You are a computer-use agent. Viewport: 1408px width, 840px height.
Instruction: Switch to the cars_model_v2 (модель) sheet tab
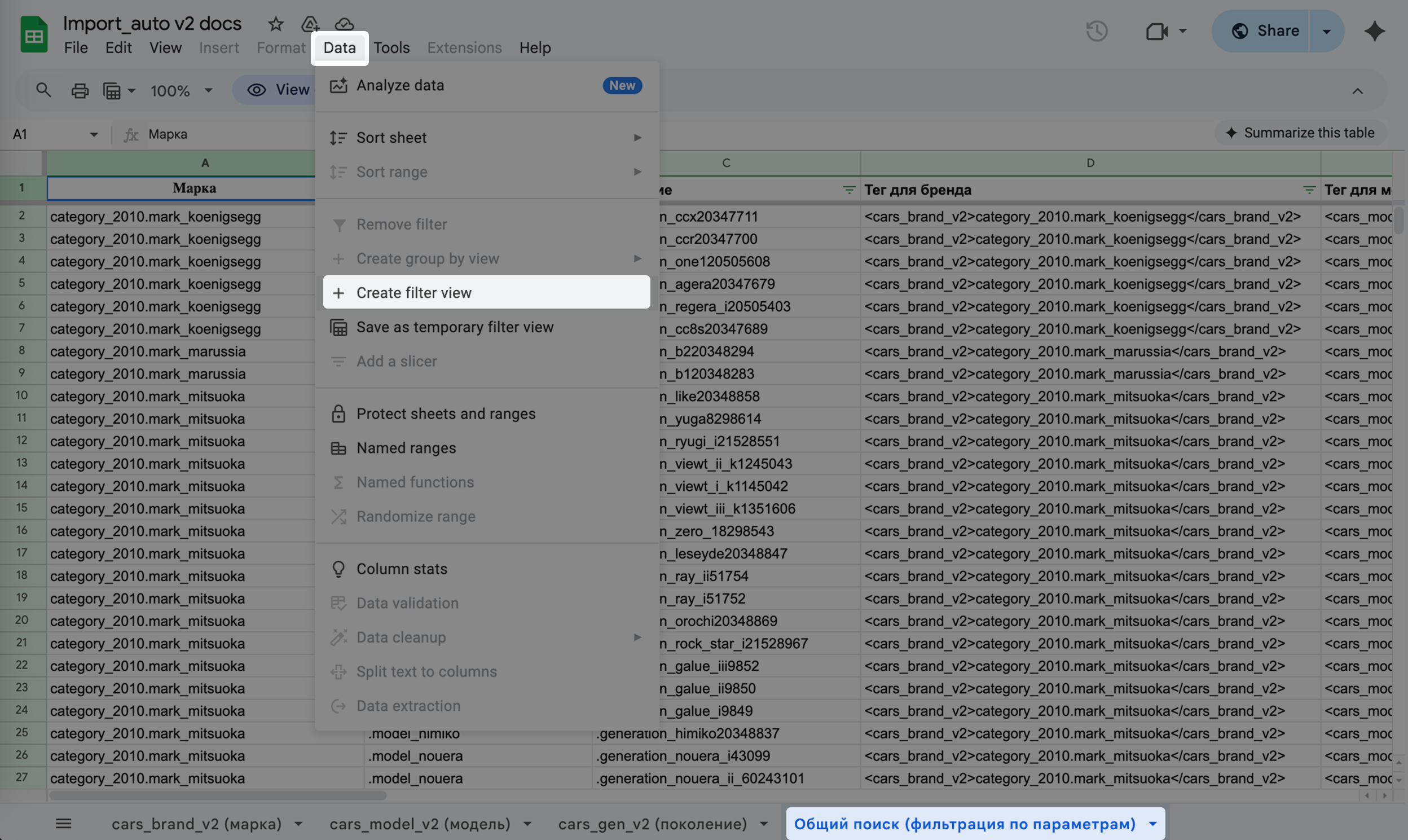click(x=420, y=824)
